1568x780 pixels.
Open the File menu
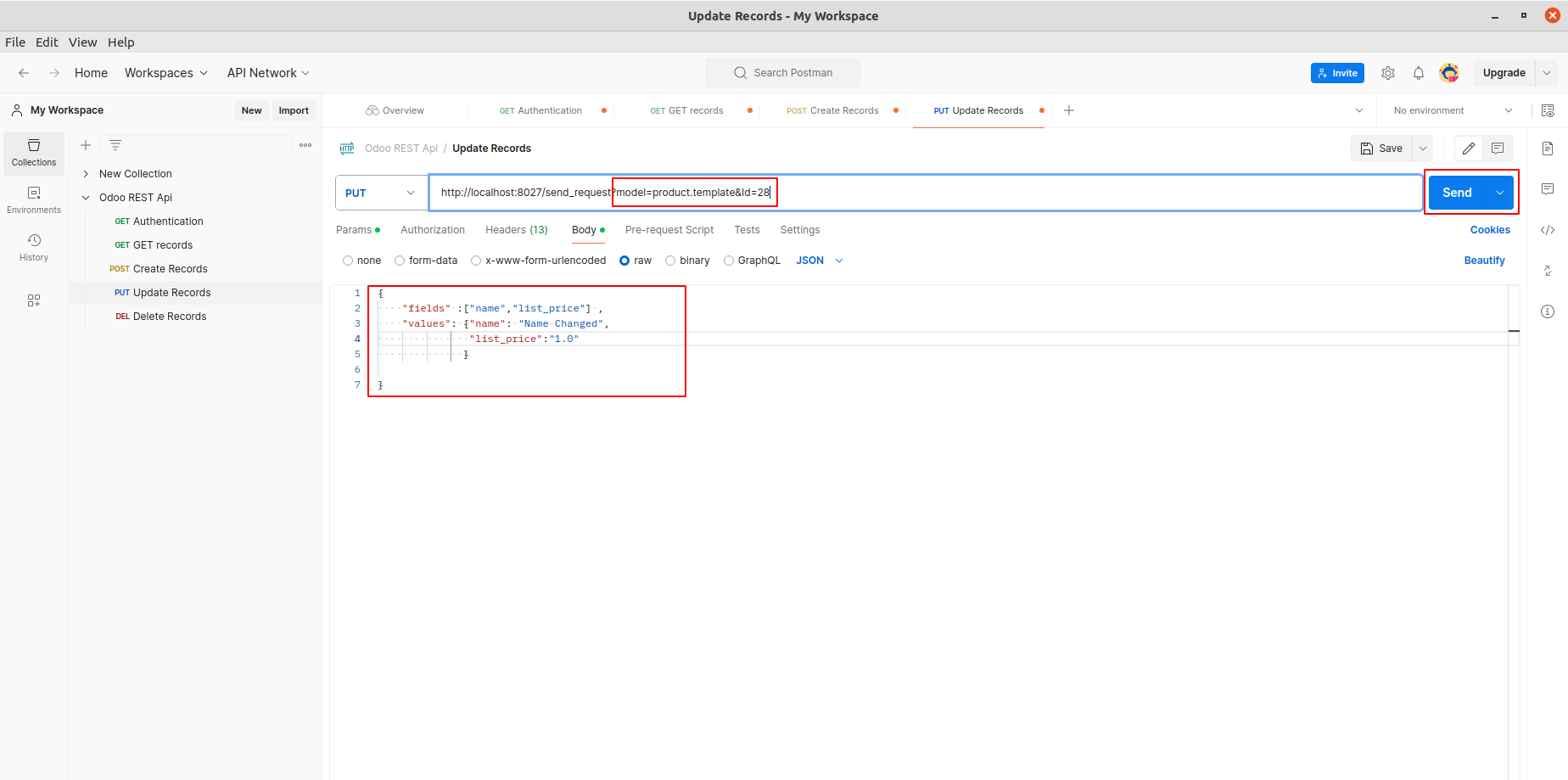tap(15, 42)
